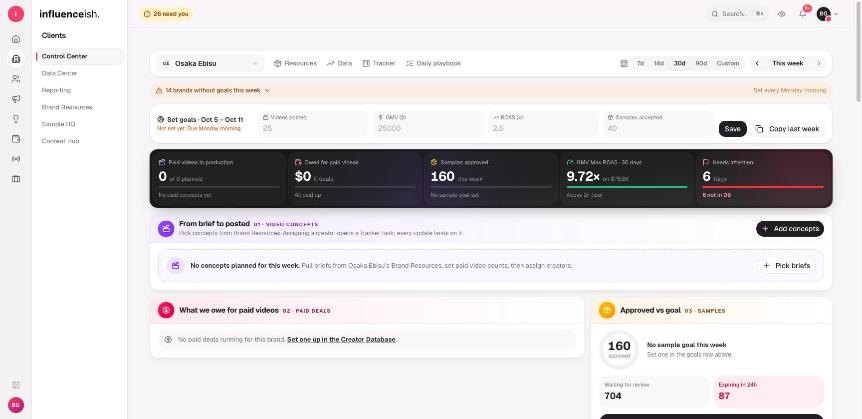Click the flag icon on Needs attention card
Image resolution: width=862 pixels, height=419 pixels.
pos(706,162)
